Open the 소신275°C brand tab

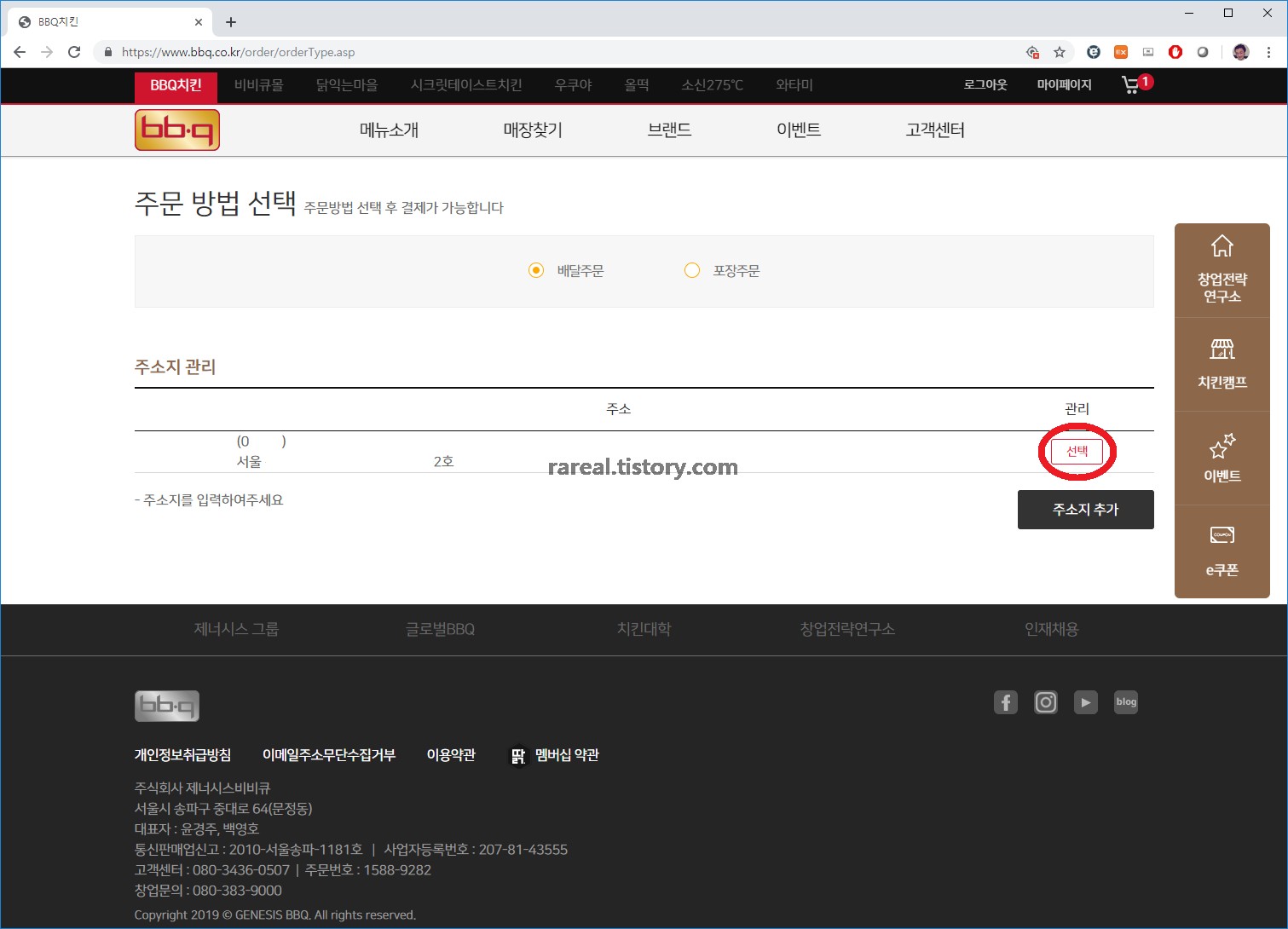(x=713, y=85)
